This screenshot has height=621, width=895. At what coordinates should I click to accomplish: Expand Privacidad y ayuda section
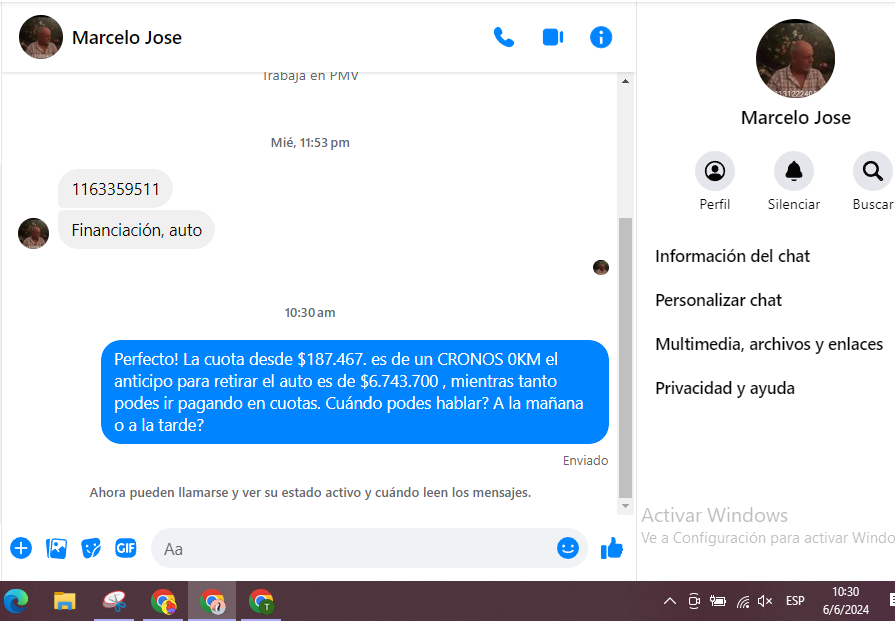point(724,388)
